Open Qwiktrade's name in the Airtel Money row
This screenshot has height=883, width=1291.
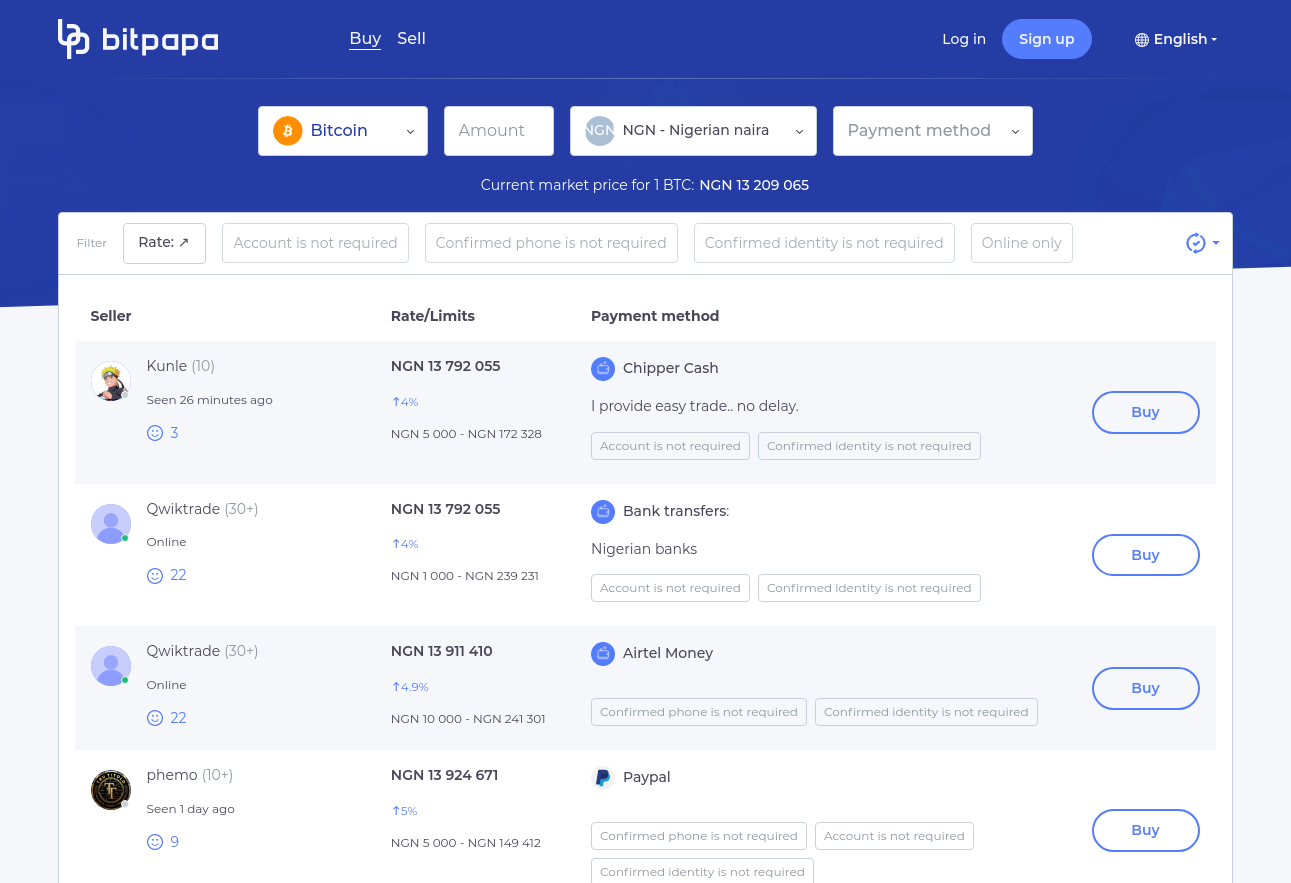(183, 651)
